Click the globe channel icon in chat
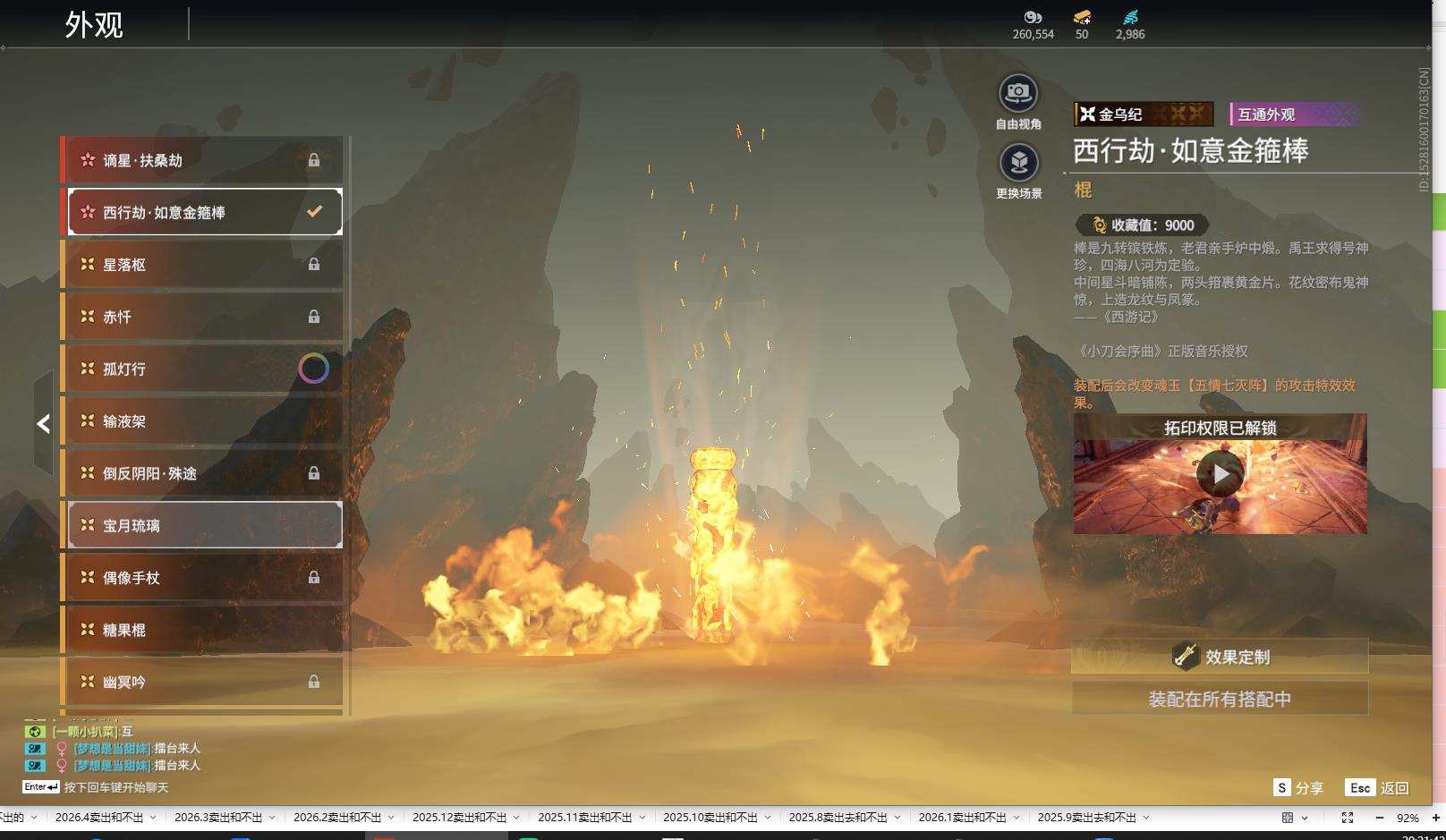 35,732
